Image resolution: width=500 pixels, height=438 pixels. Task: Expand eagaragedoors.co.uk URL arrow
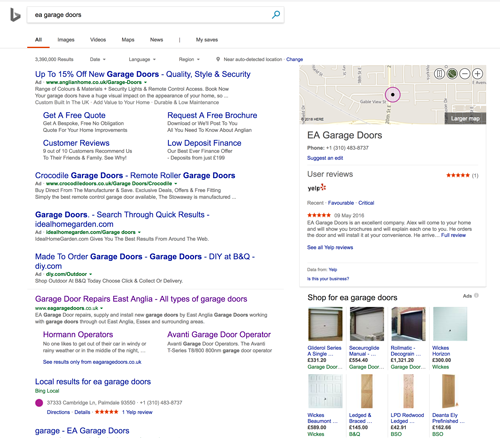(x=101, y=308)
